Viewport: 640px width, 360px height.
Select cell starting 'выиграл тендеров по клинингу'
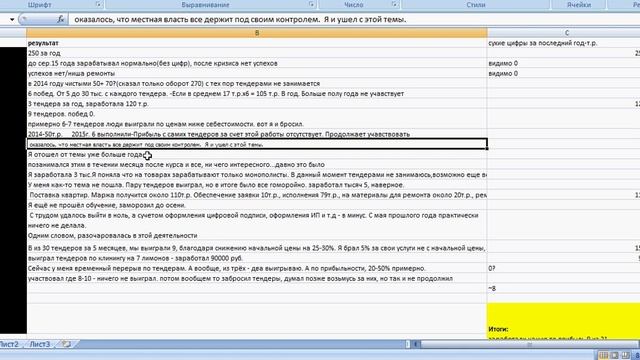[x=257, y=258]
